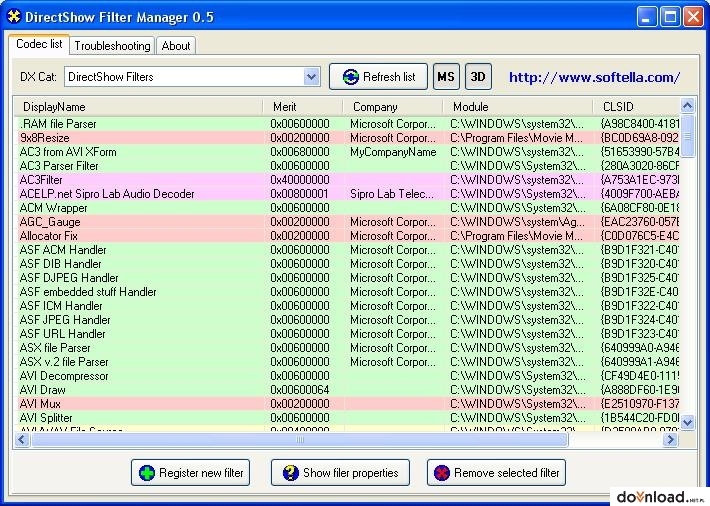Click the vertical scrollbar down arrow

687,422
